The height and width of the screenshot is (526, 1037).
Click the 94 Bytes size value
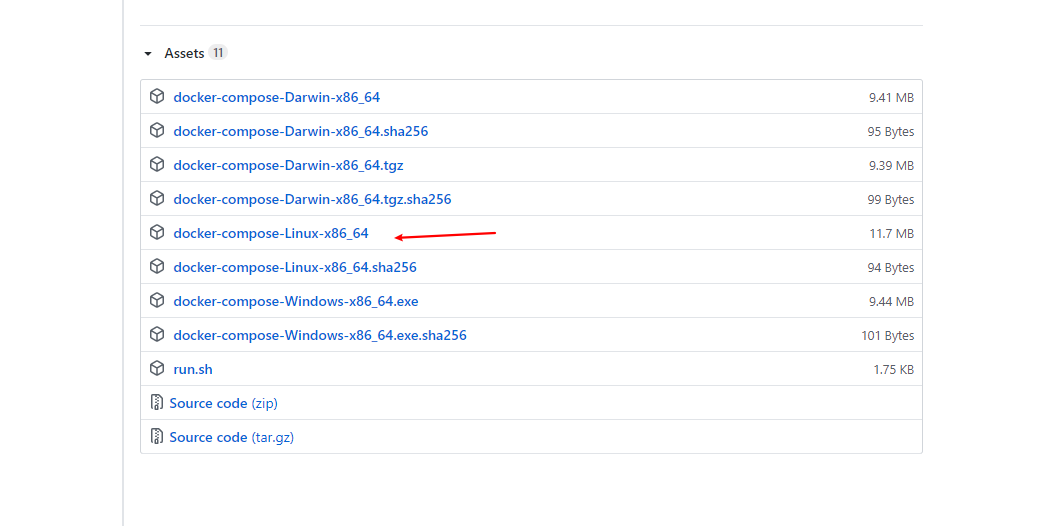point(890,268)
